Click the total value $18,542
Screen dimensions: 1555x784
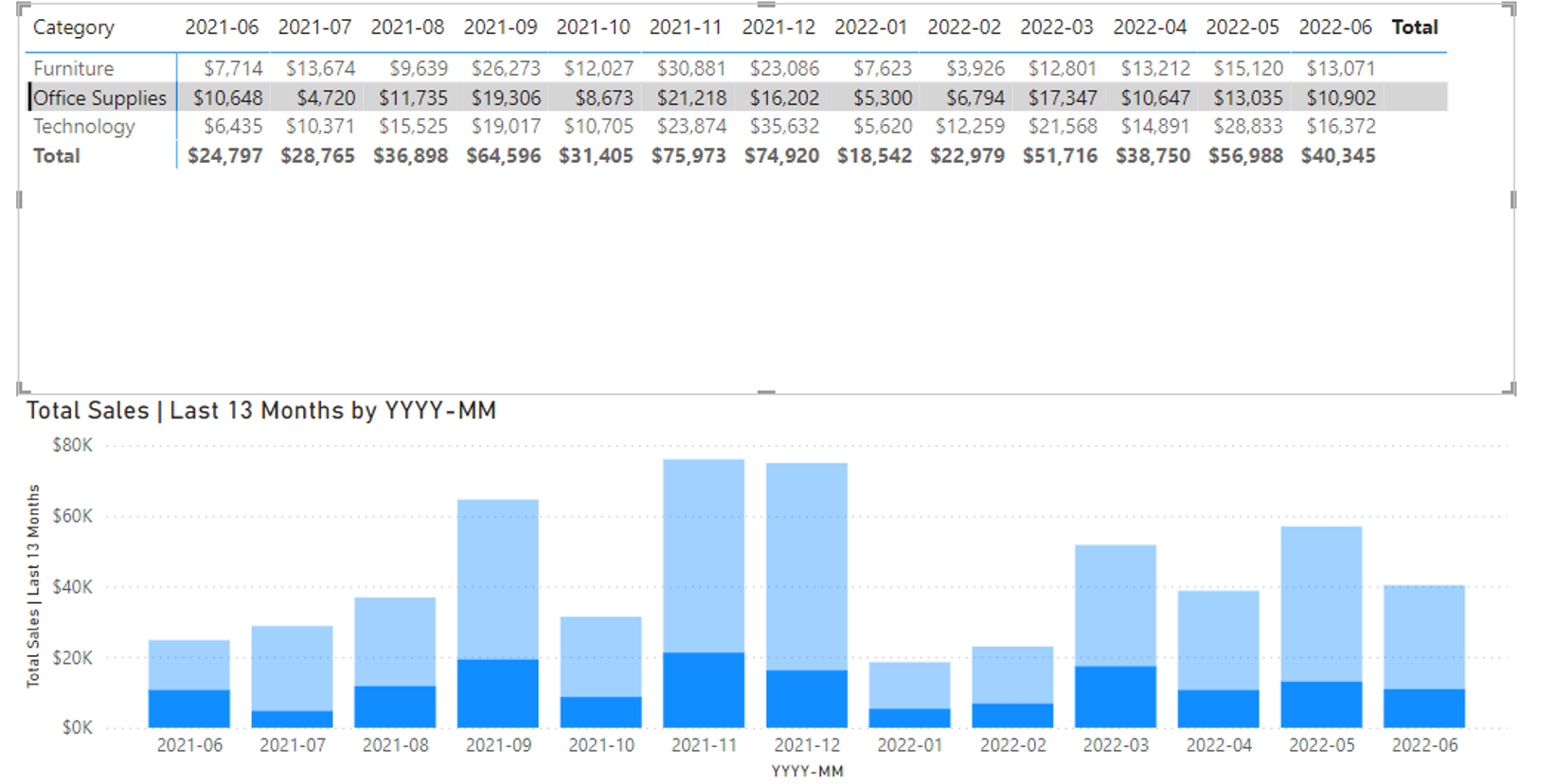point(874,155)
